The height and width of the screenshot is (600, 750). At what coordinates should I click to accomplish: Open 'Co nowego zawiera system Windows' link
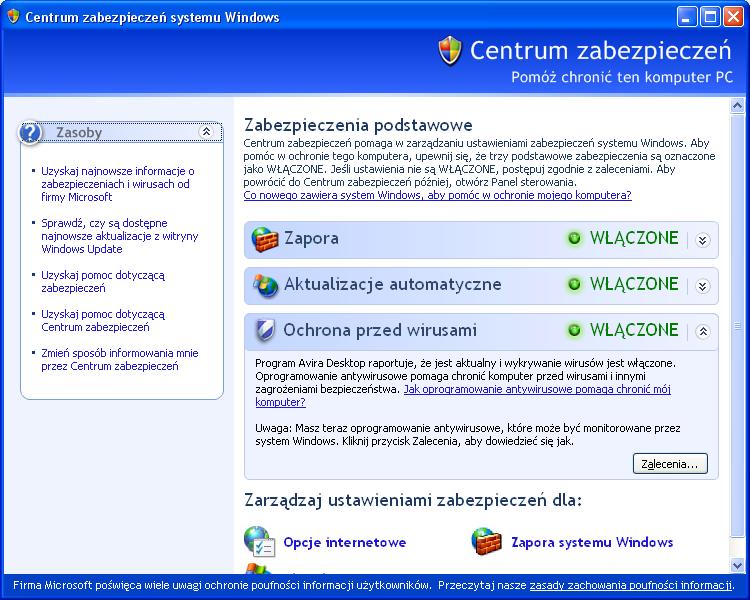437,195
